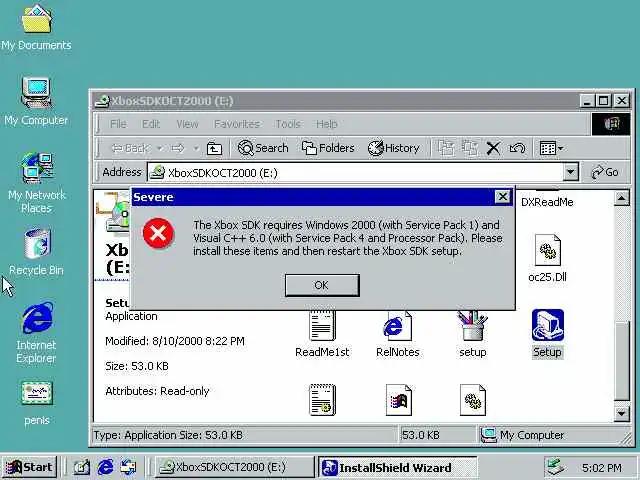This screenshot has height=480, width=640.
Task: Select the DXReadMe file
Action: [x=547, y=202]
